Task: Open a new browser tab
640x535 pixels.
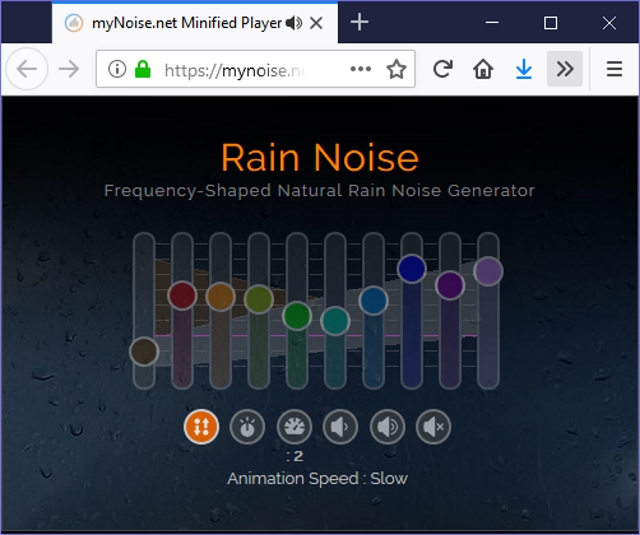Action: [x=360, y=22]
